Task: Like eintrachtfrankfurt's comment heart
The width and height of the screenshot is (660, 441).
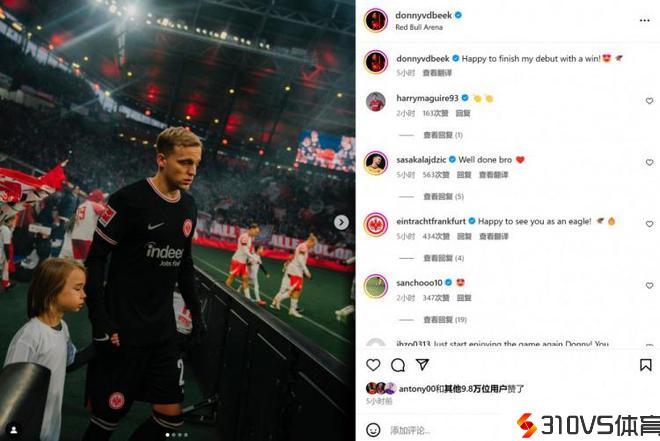Action: [x=649, y=224]
